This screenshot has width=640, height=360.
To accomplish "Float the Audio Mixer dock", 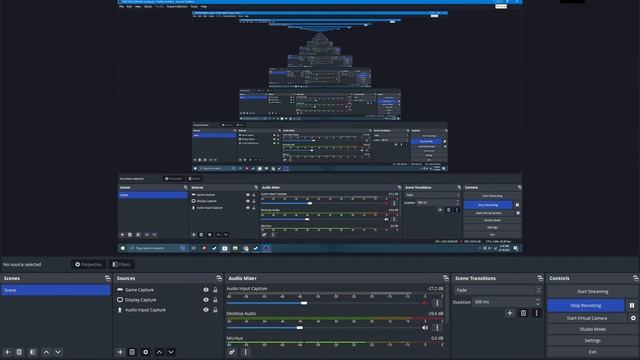I will pos(446,278).
